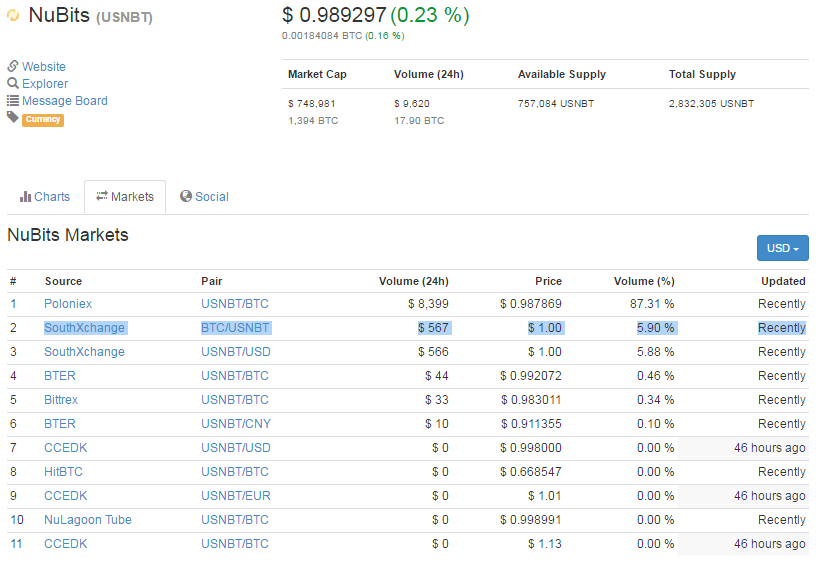Image resolution: width=819 pixels, height=561 pixels.
Task: Click the Source column header
Action: pos(63,281)
